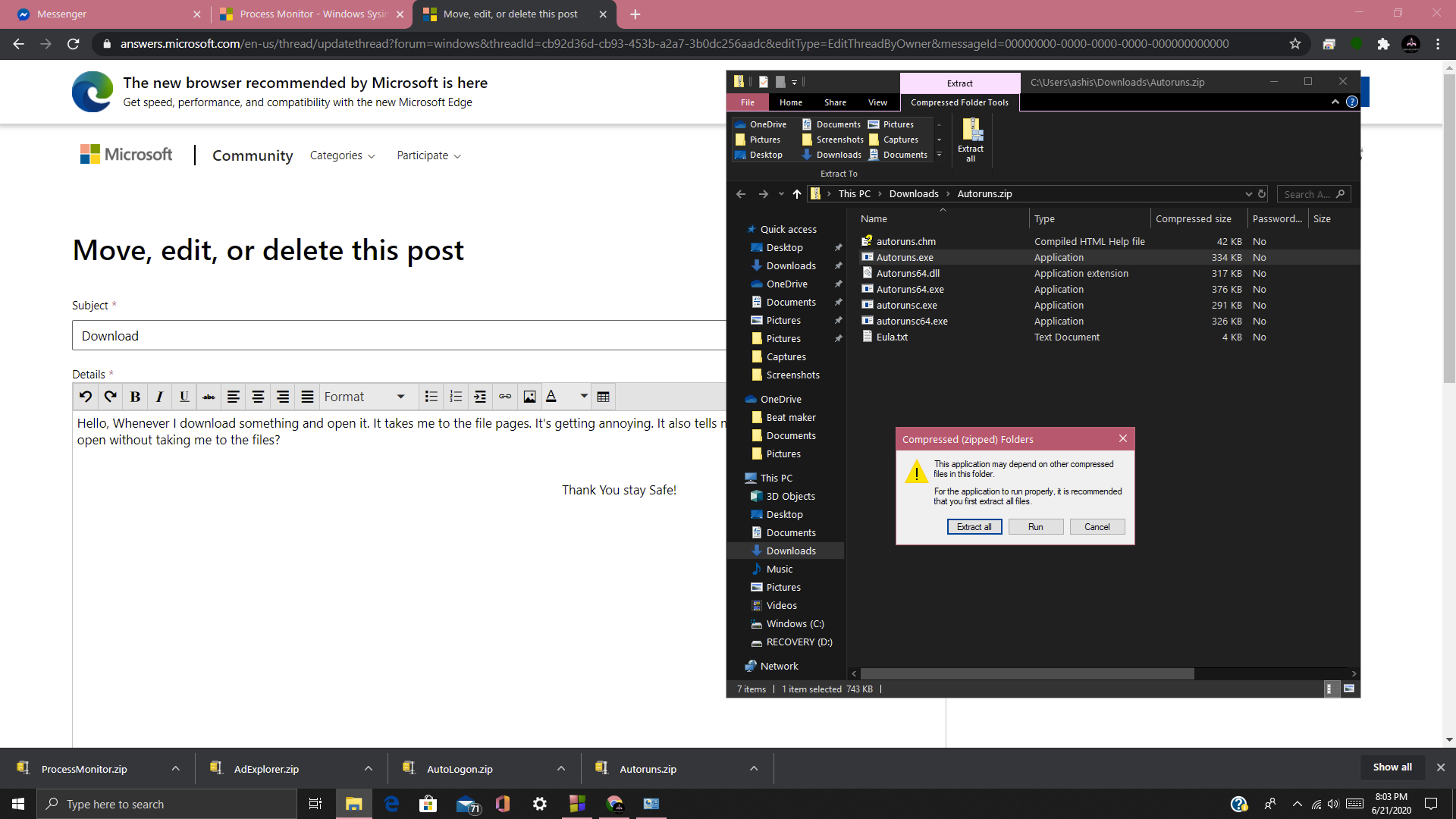This screenshot has width=1456, height=819.
Task: Click Explorer refresh icon in address bar
Action: click(x=1263, y=194)
